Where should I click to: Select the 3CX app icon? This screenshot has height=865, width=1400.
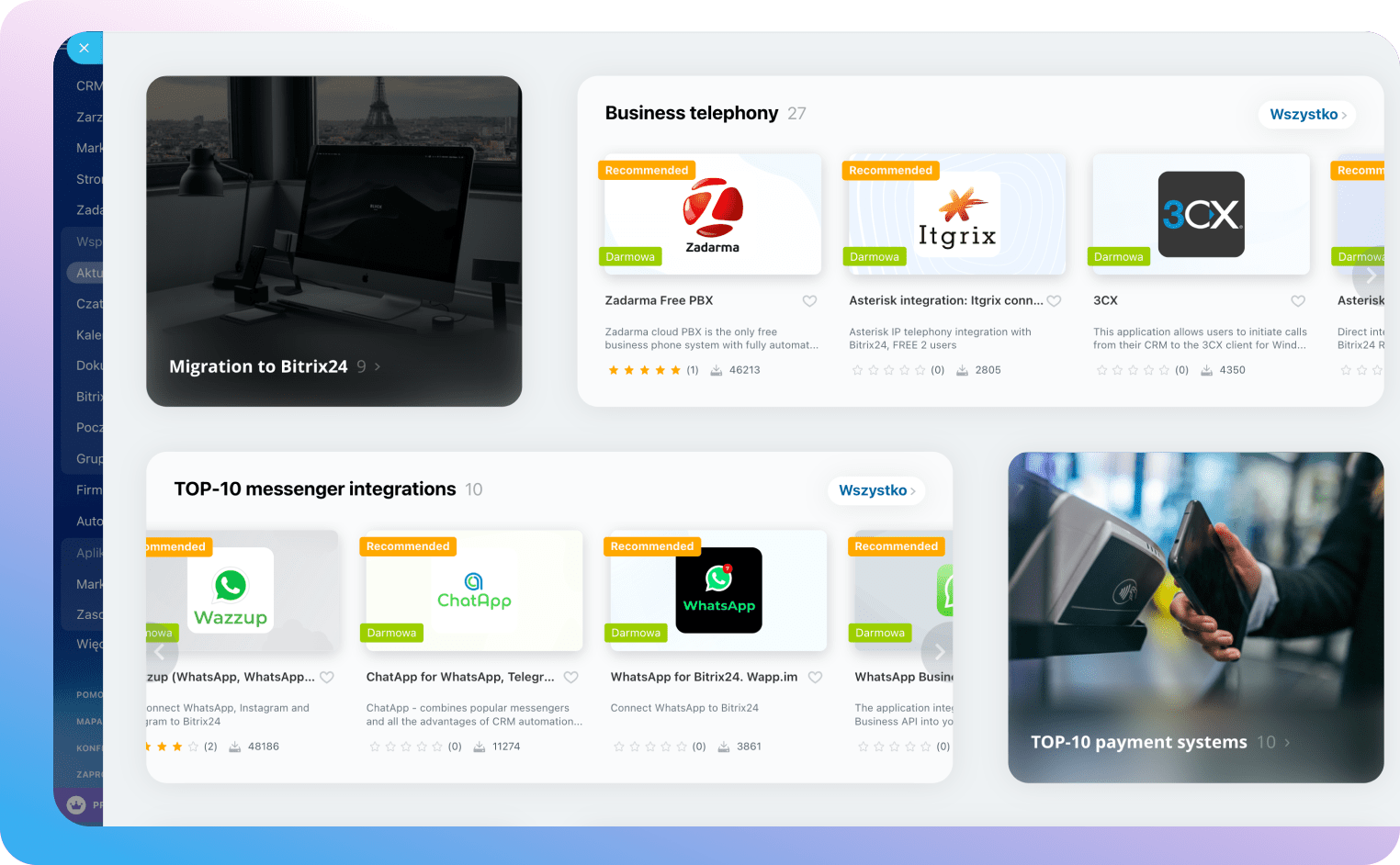(x=1201, y=214)
